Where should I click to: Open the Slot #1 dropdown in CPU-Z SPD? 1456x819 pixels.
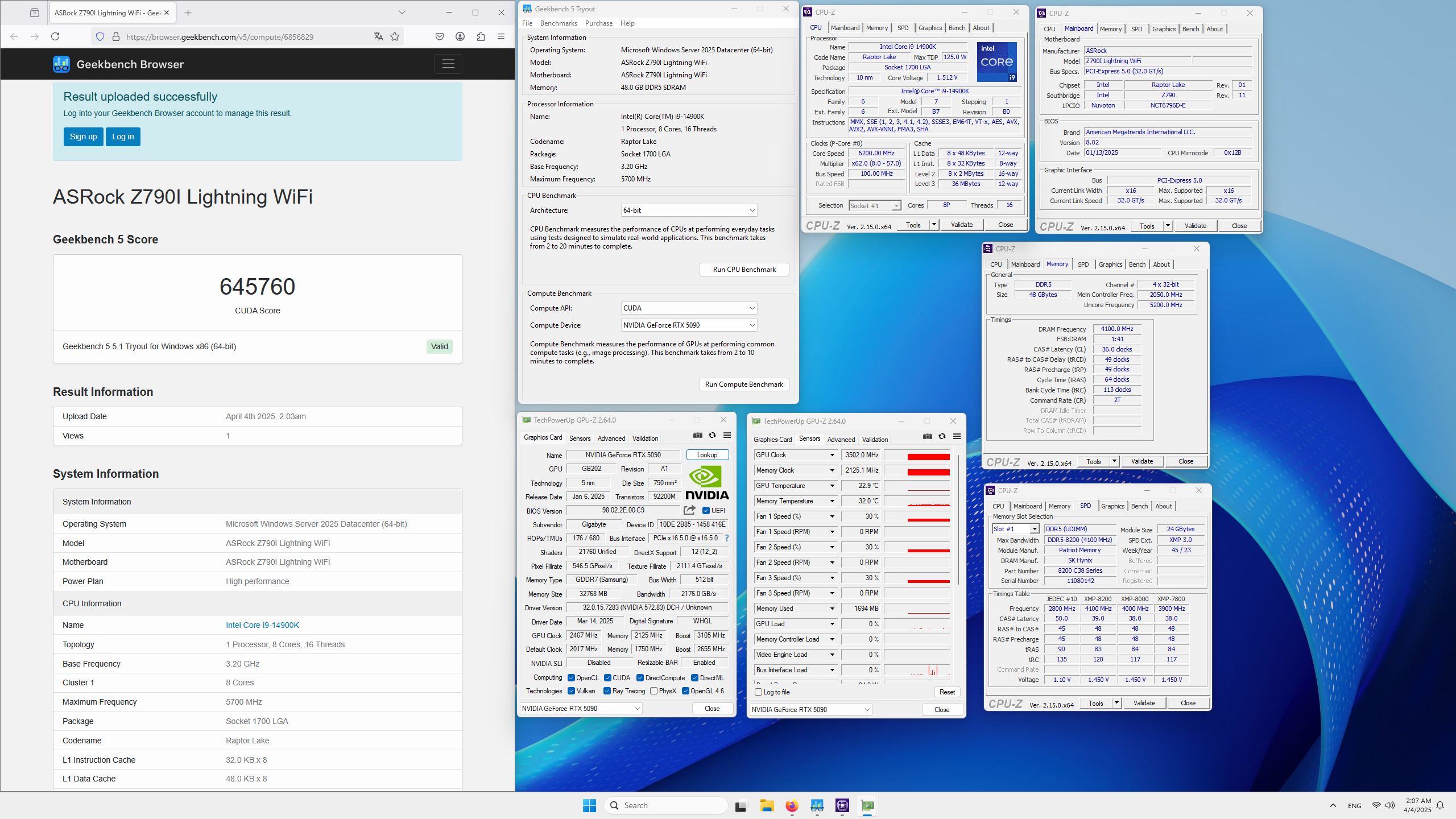tap(1016, 529)
